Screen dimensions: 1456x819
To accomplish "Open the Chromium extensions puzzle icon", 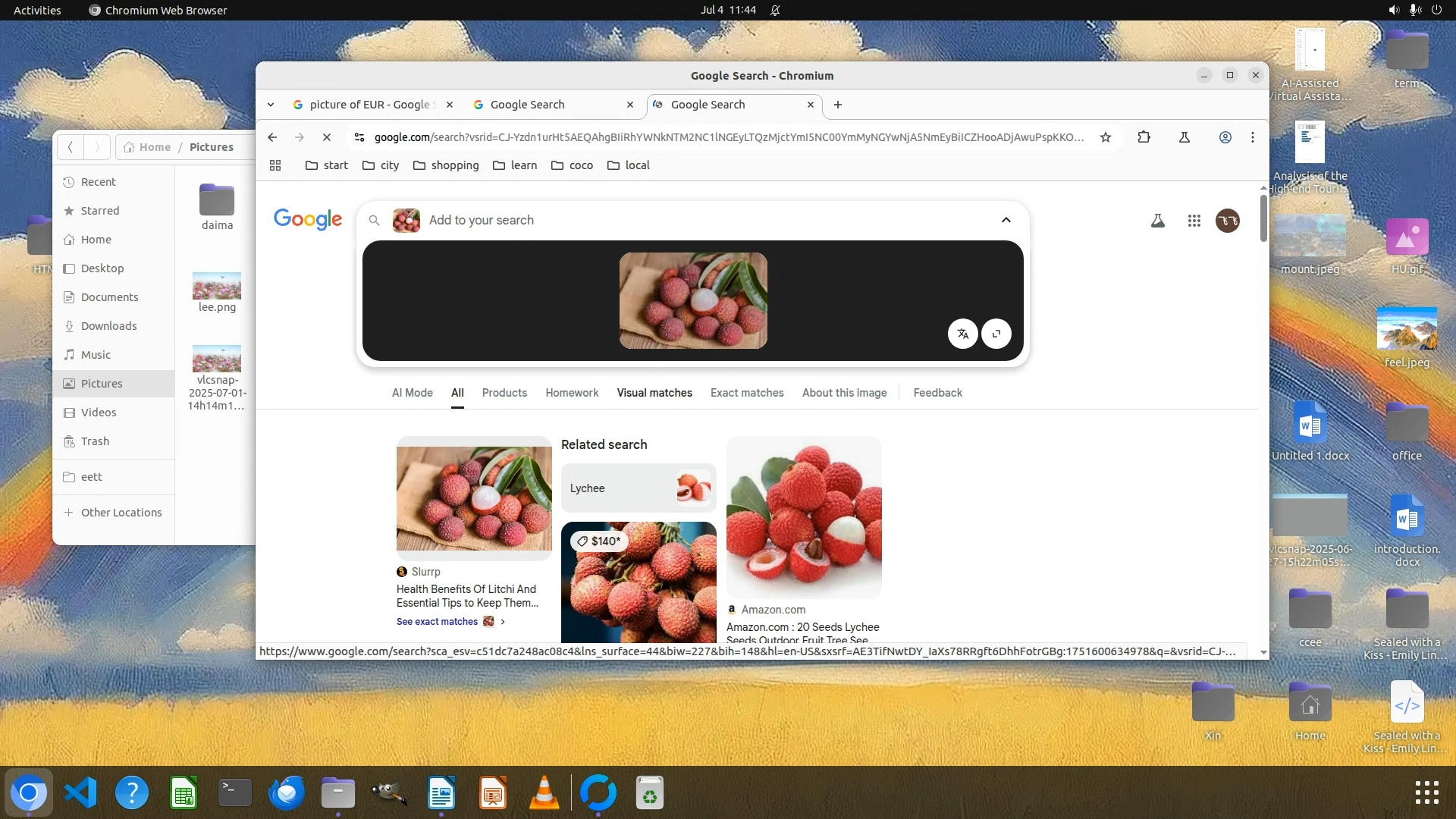I will point(1144,137).
